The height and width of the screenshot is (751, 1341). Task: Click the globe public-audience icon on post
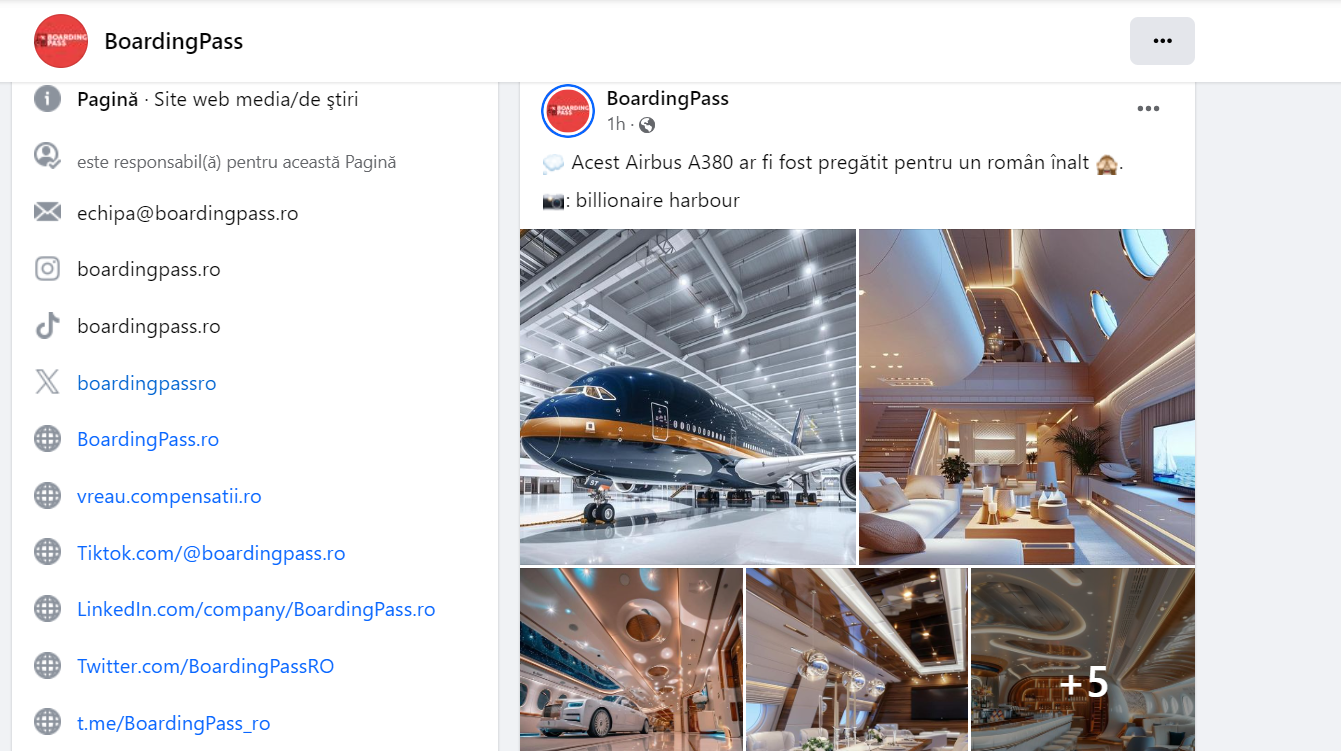click(647, 125)
